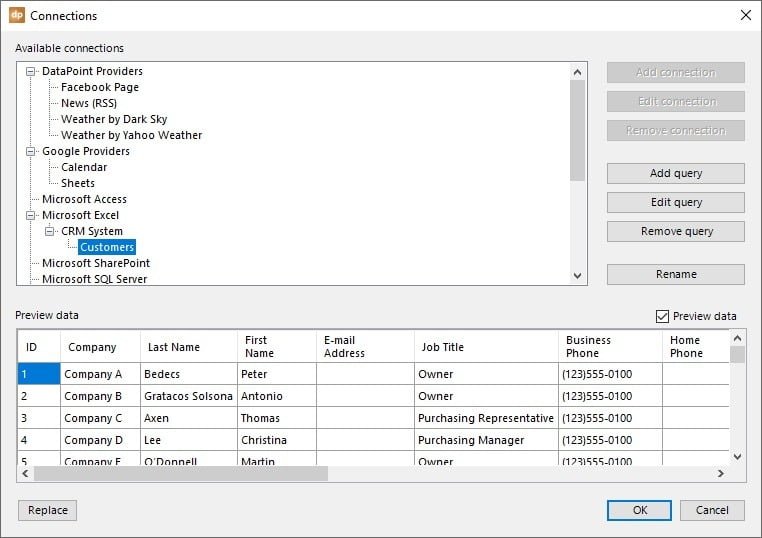The width and height of the screenshot is (762, 538).
Task: Click the Company column header
Action: pos(92,347)
